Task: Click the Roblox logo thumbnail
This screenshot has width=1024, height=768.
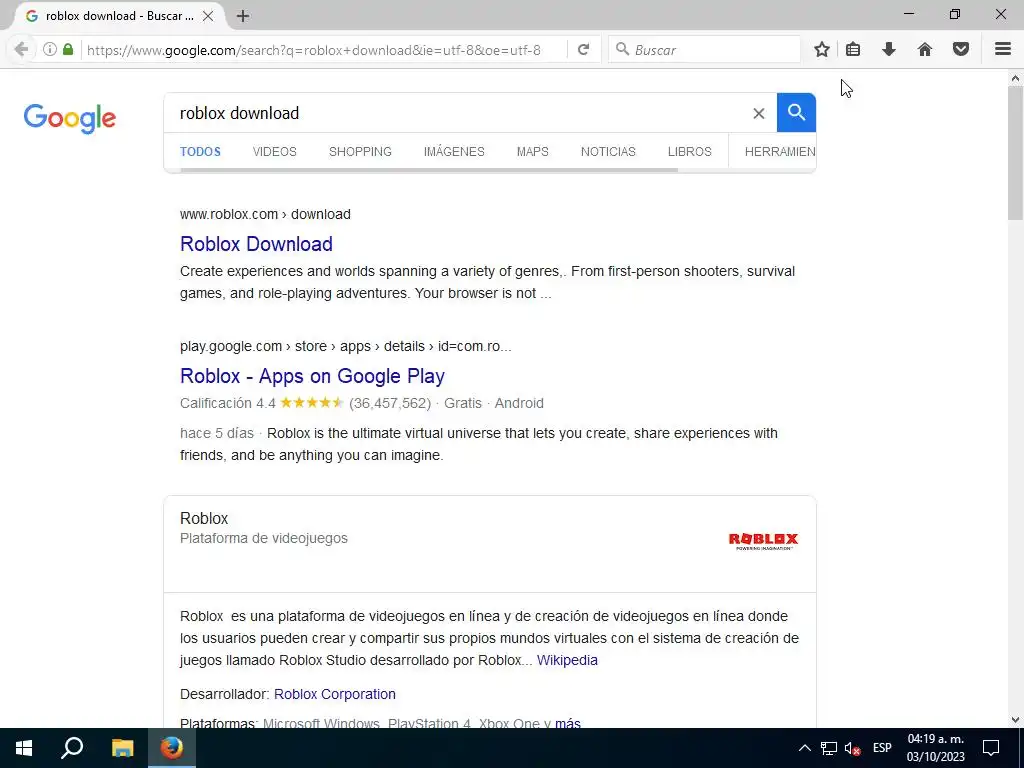Action: click(x=763, y=541)
